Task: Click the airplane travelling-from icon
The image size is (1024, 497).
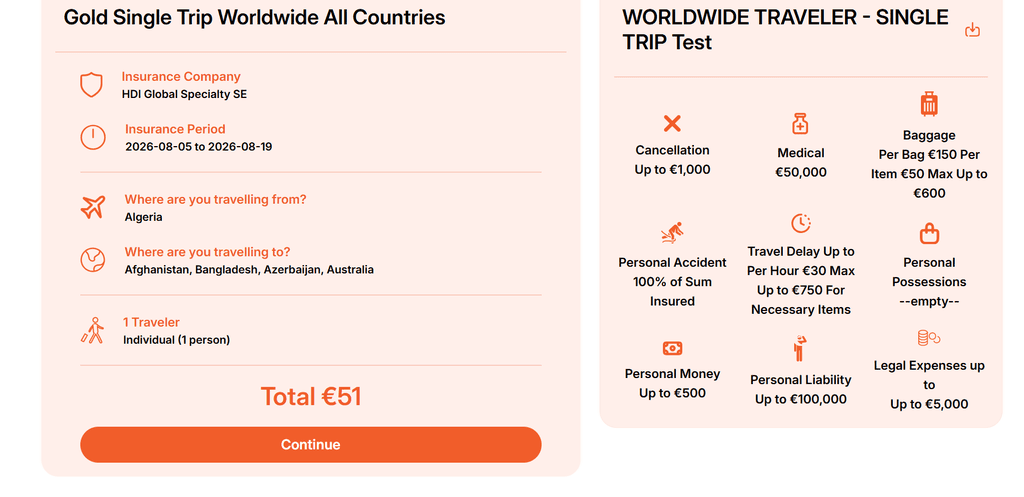Action: click(93, 207)
